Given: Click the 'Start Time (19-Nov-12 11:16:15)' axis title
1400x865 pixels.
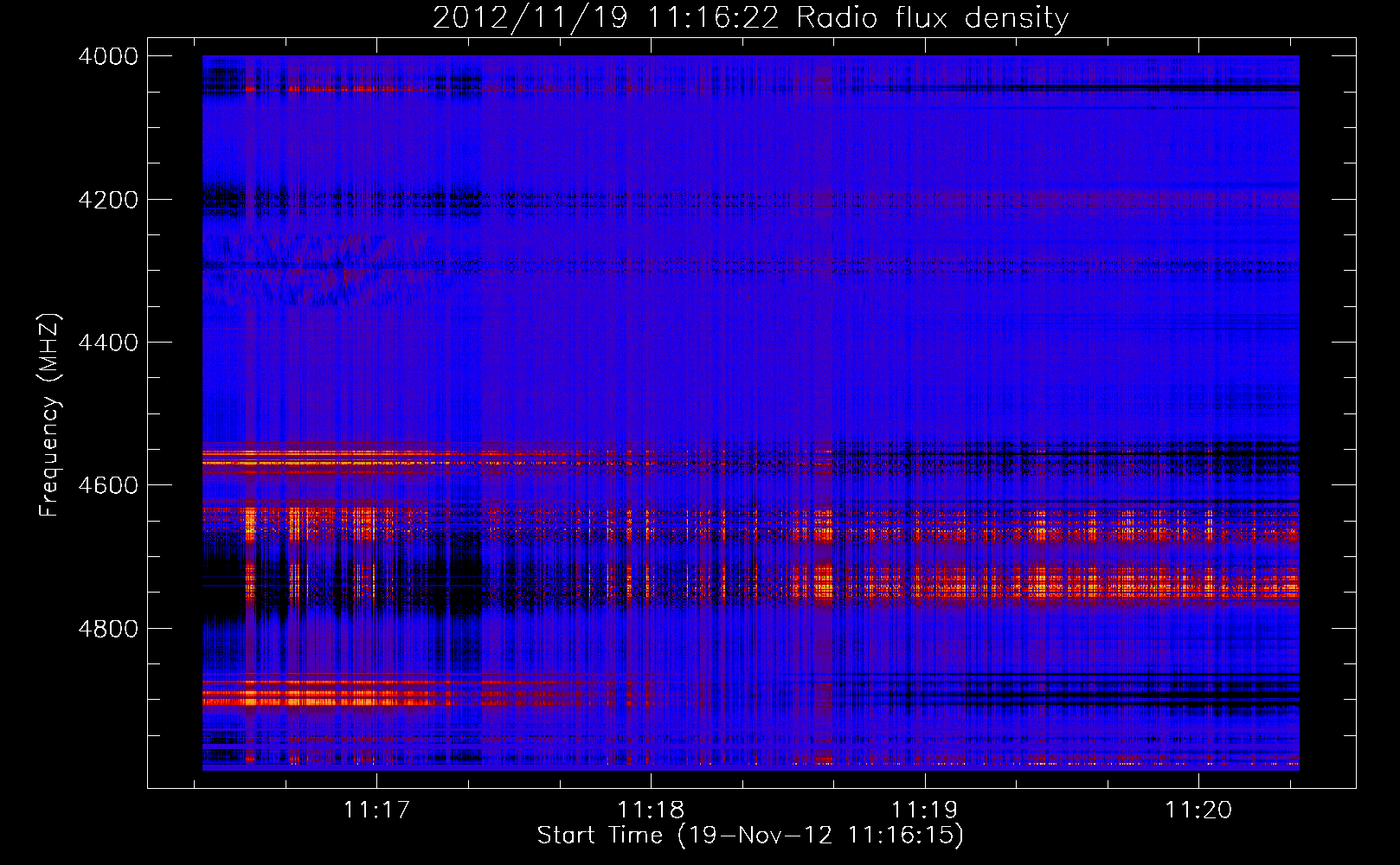Looking at the screenshot, I should (x=750, y=836).
